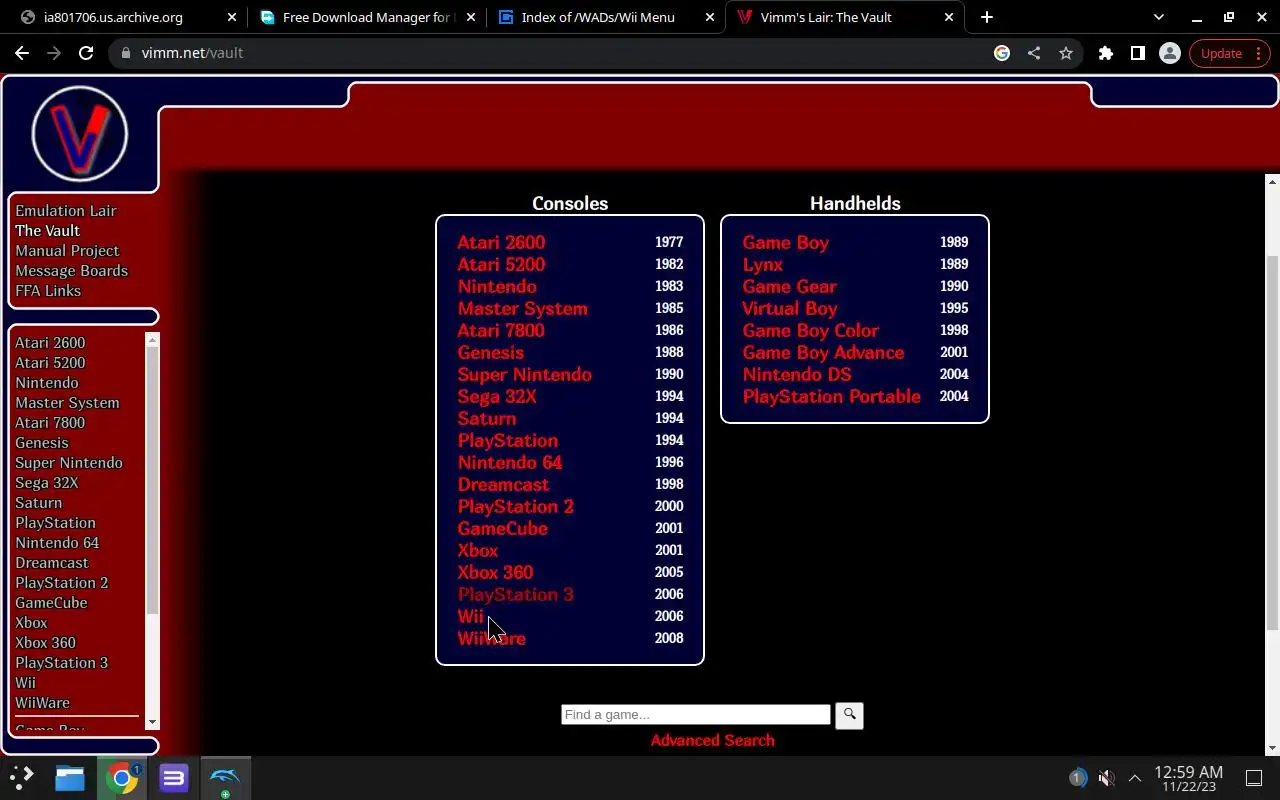Open Sega 32X in the Consoles list

pyautogui.click(x=497, y=396)
